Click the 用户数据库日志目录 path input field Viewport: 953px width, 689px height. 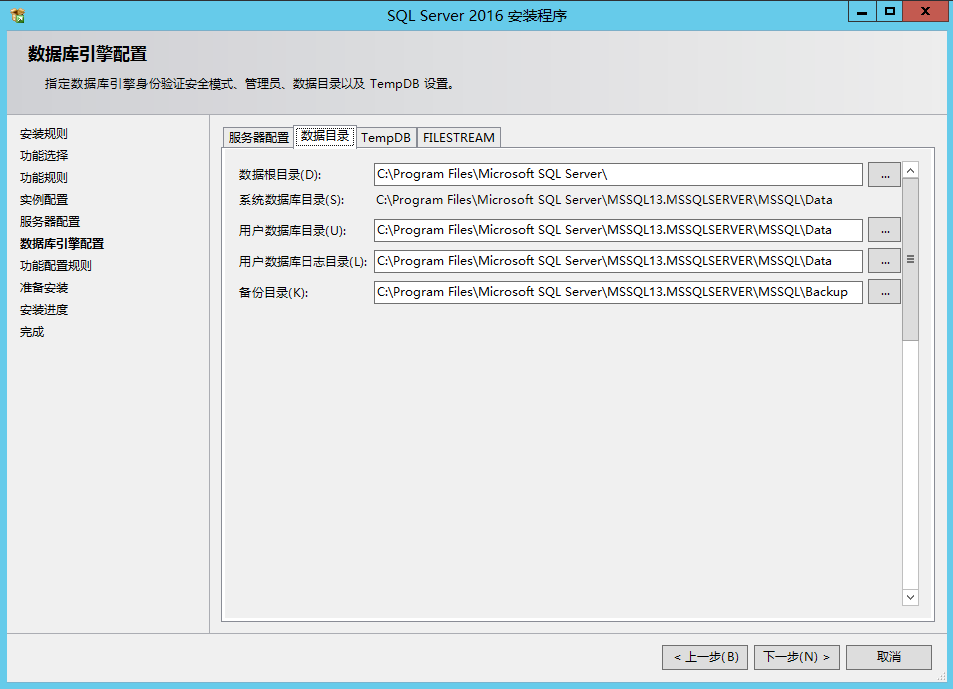(618, 261)
